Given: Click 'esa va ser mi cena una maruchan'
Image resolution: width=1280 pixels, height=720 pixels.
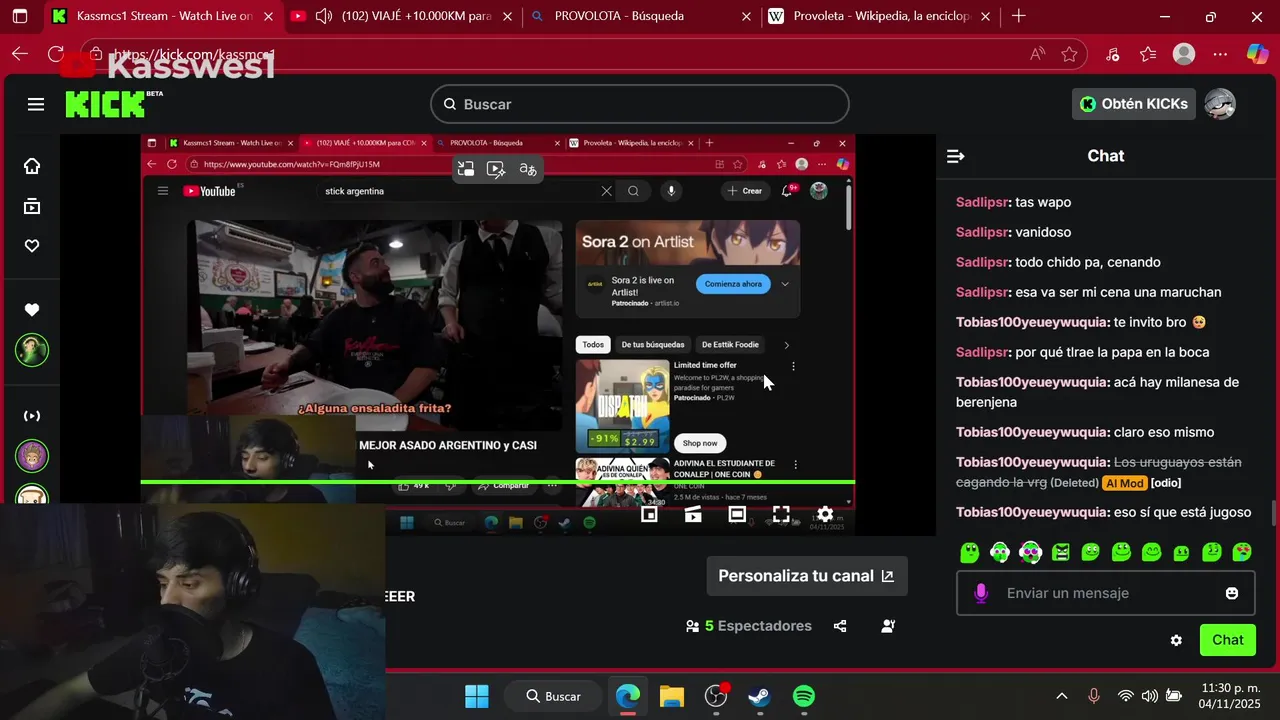Looking at the screenshot, I should [x=1118, y=292].
